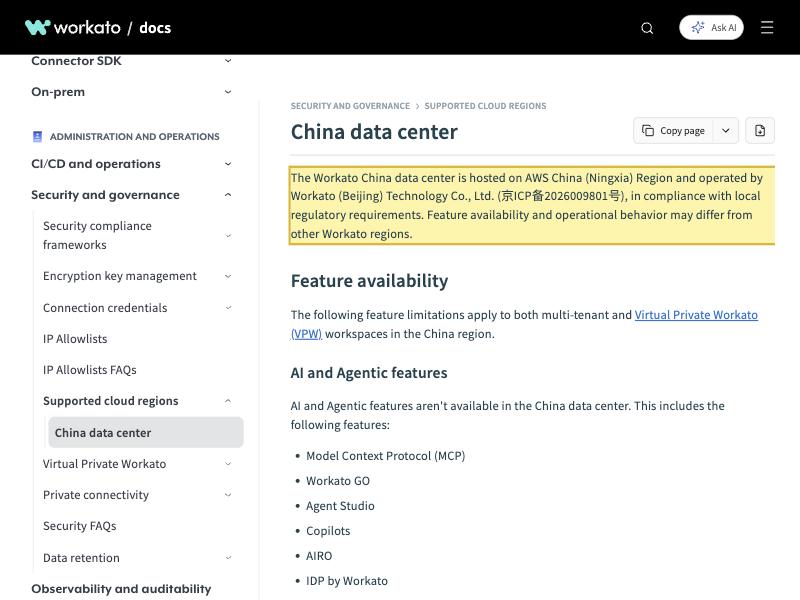The height and width of the screenshot is (600, 800).
Task: Collapse the Security and governance section
Action: tap(228, 195)
